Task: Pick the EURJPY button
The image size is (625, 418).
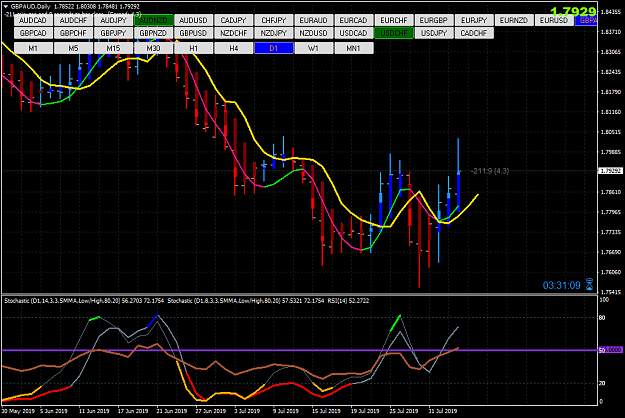Action: point(474,20)
